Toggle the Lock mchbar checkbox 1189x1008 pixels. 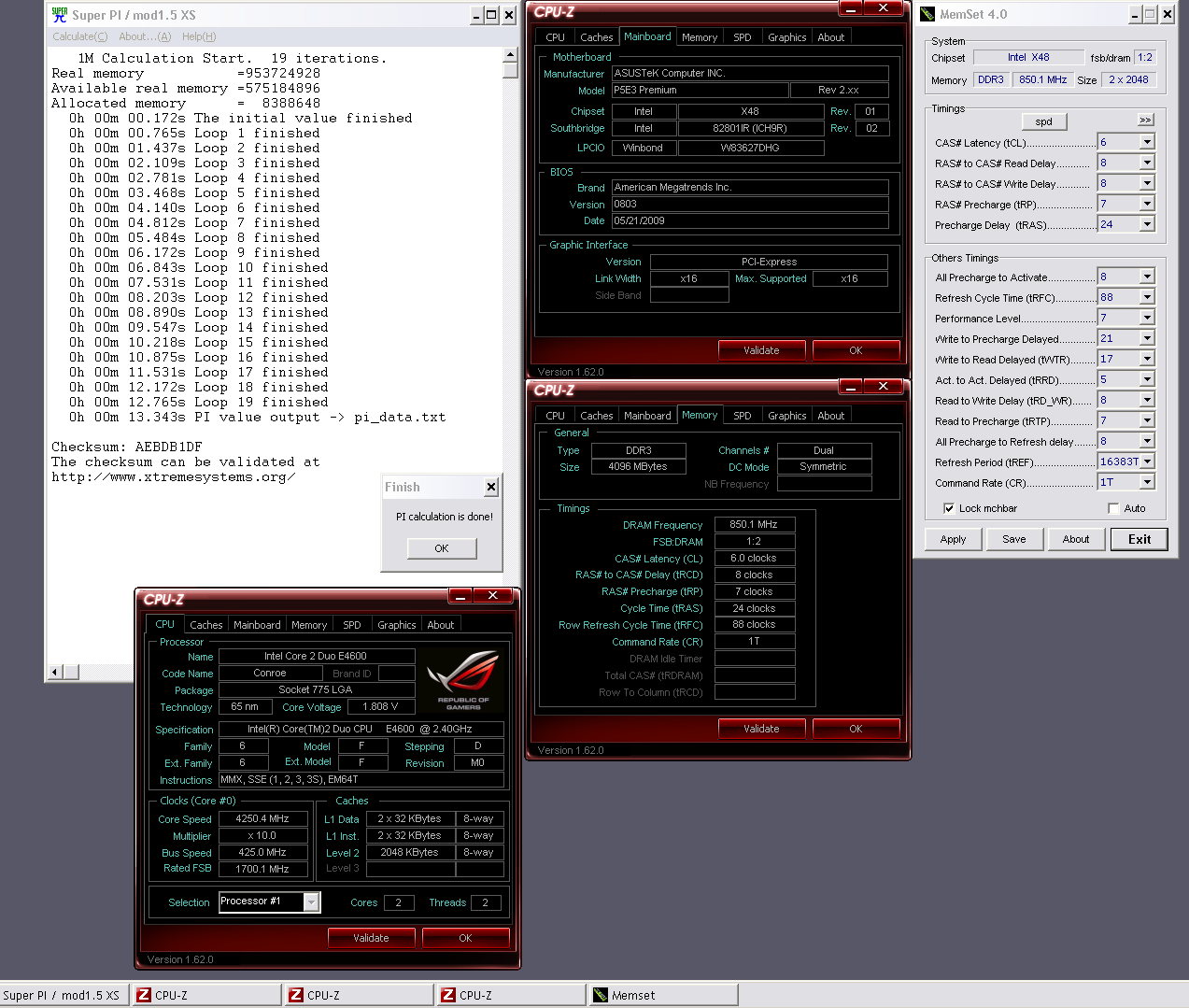949,508
